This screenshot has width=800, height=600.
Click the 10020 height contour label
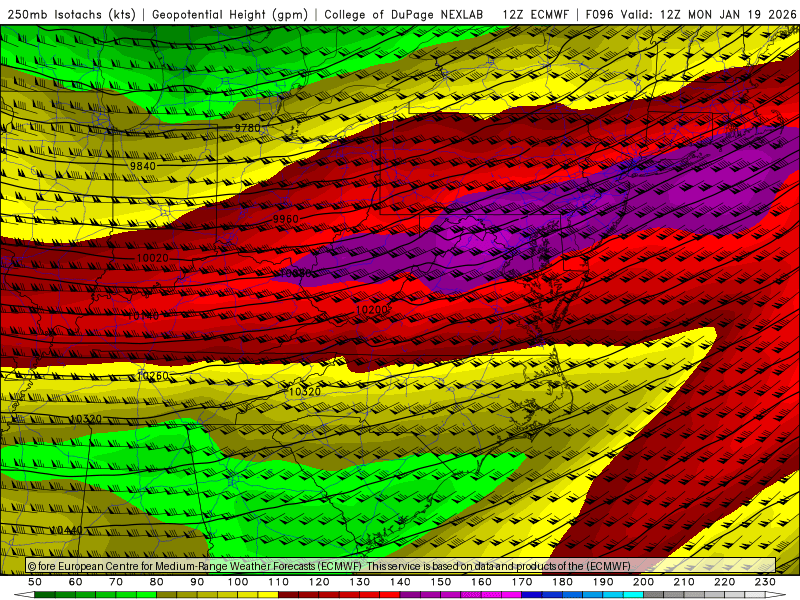point(153,258)
